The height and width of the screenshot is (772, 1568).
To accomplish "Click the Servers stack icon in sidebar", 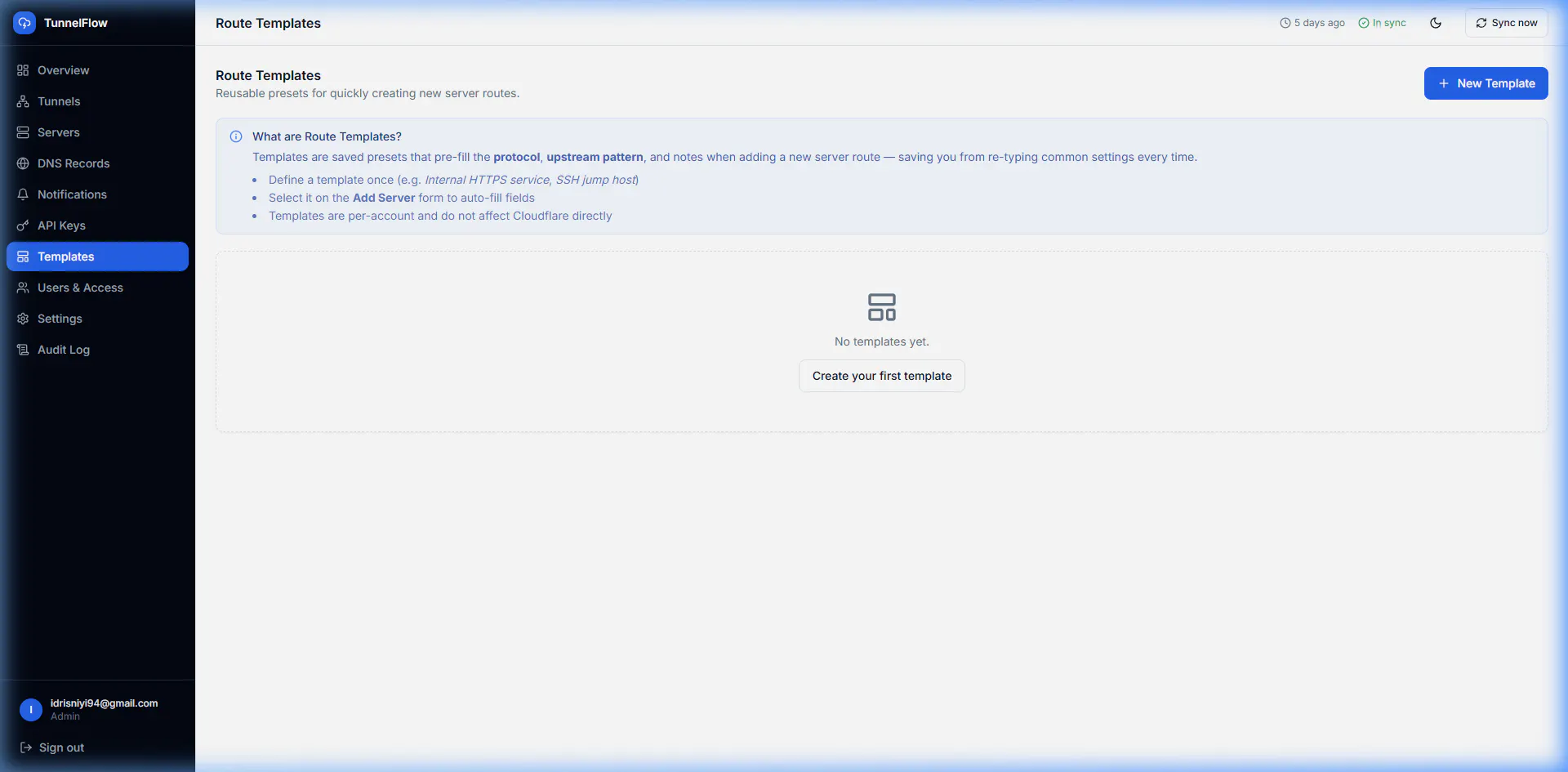I will click(23, 132).
